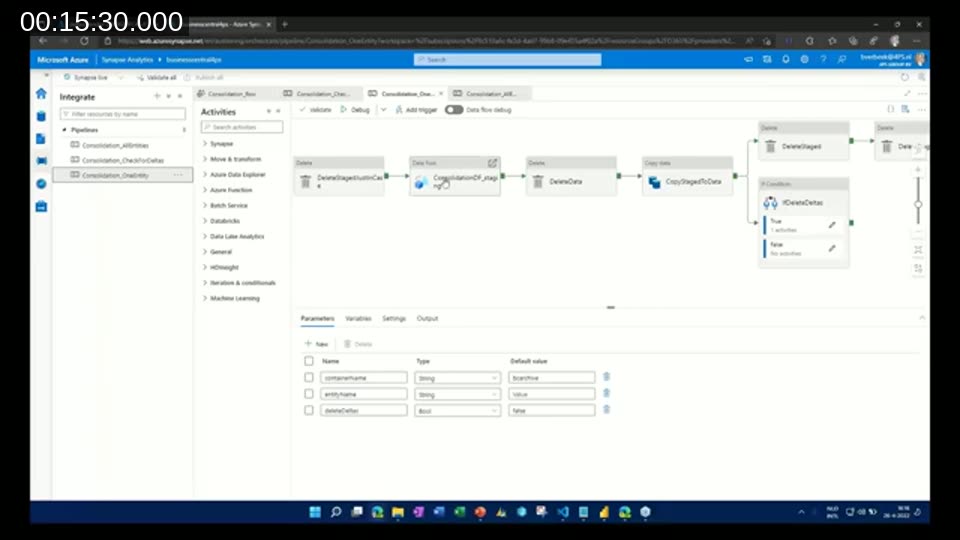Click the Azure top Search box
The width and height of the screenshot is (960, 540).
508,59
